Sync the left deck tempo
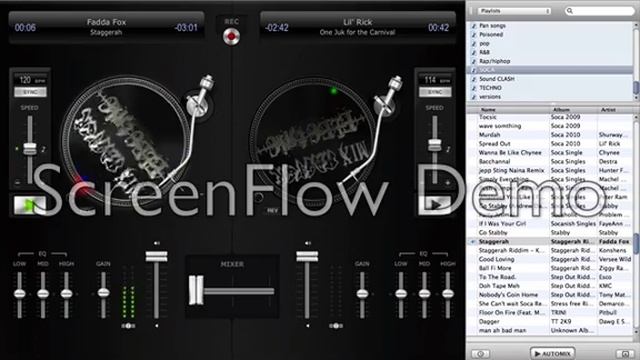Screen dimensions: 640x360 pyautogui.click(x=31, y=92)
